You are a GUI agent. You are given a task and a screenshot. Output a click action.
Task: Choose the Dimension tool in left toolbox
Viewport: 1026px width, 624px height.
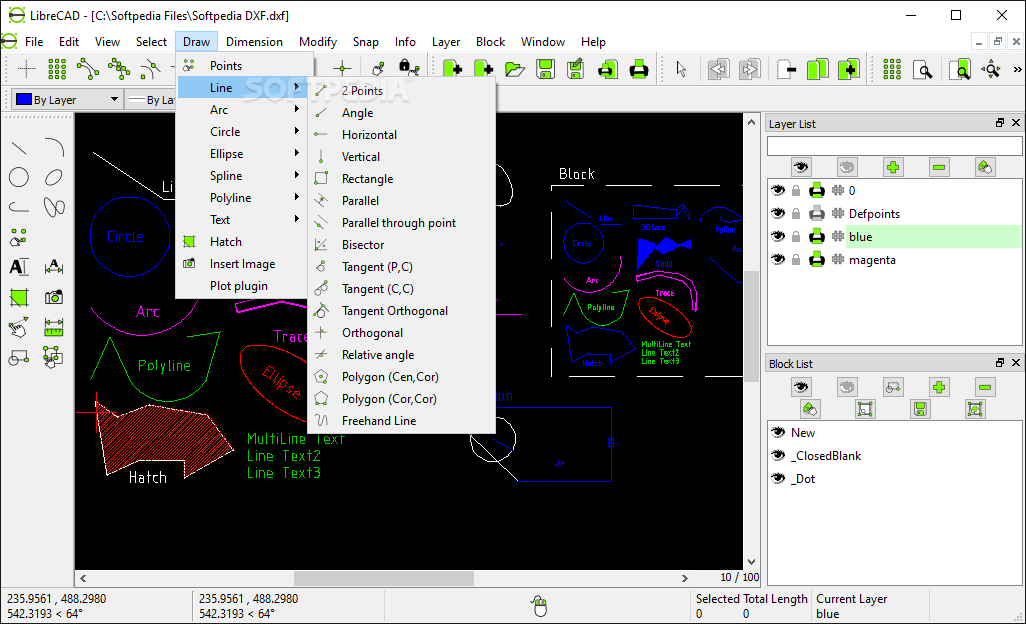tap(54, 267)
